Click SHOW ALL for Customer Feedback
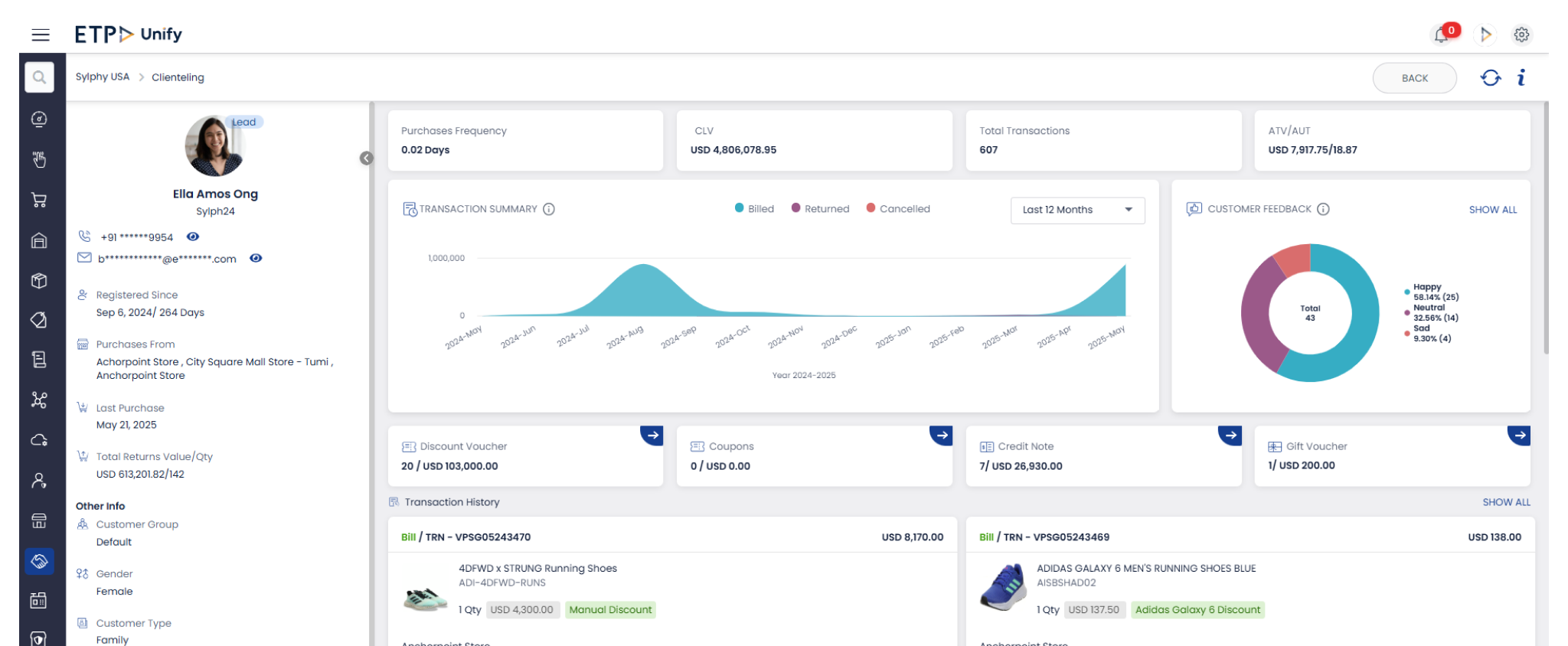Image resolution: width=1568 pixels, height=646 pixels. 1492,210
